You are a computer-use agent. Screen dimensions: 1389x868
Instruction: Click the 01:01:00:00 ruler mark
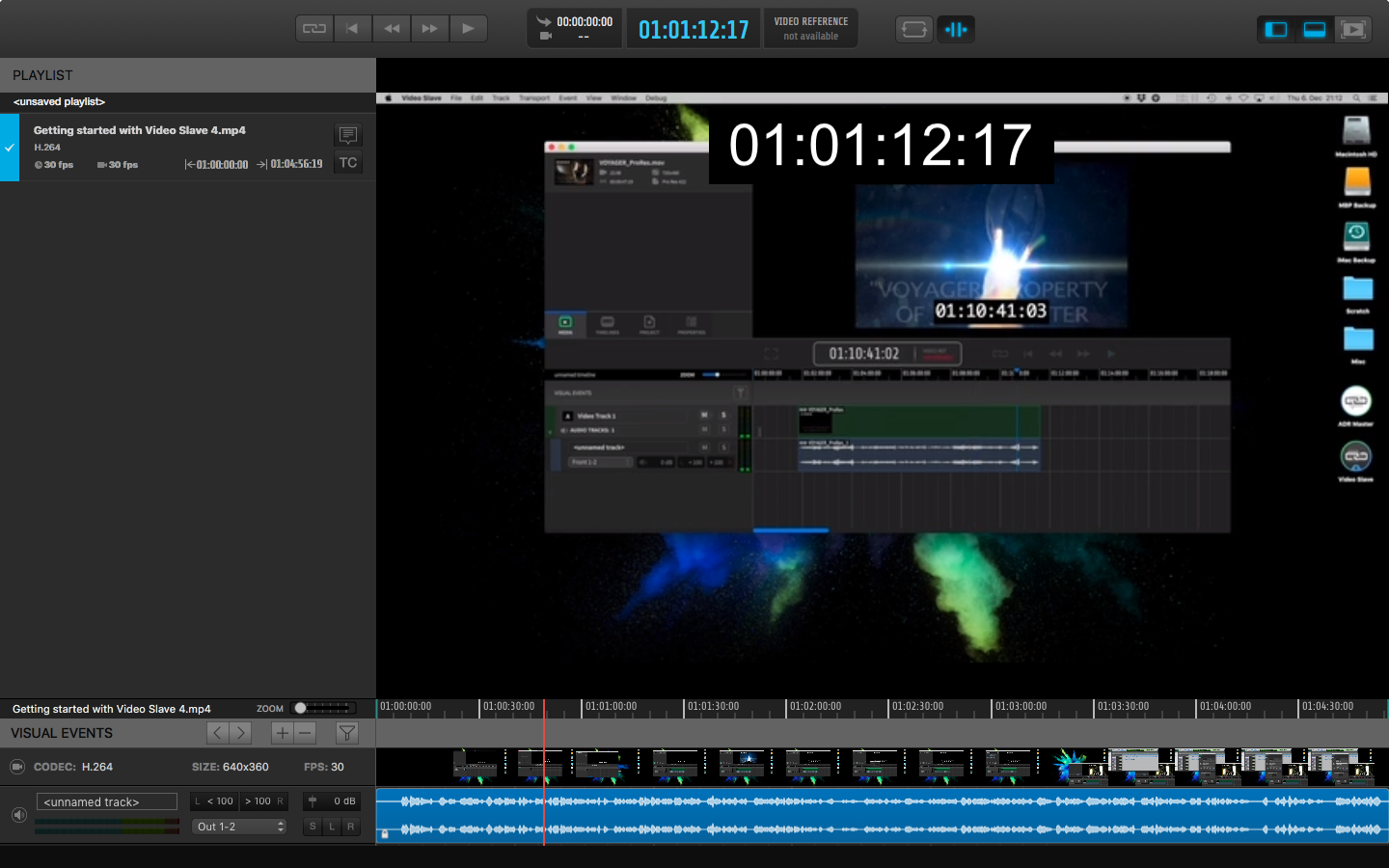(x=611, y=707)
